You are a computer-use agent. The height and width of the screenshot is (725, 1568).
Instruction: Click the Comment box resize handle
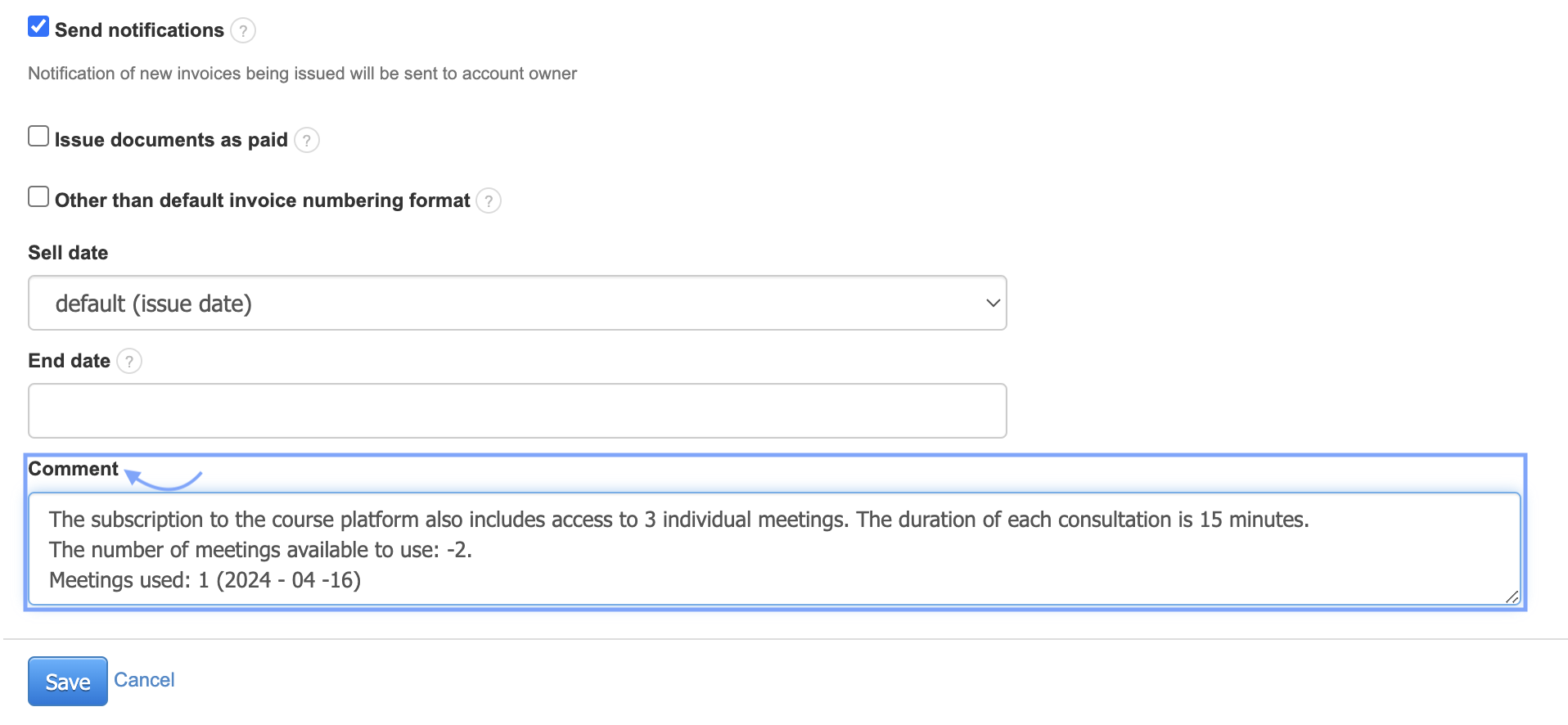[x=1512, y=597]
